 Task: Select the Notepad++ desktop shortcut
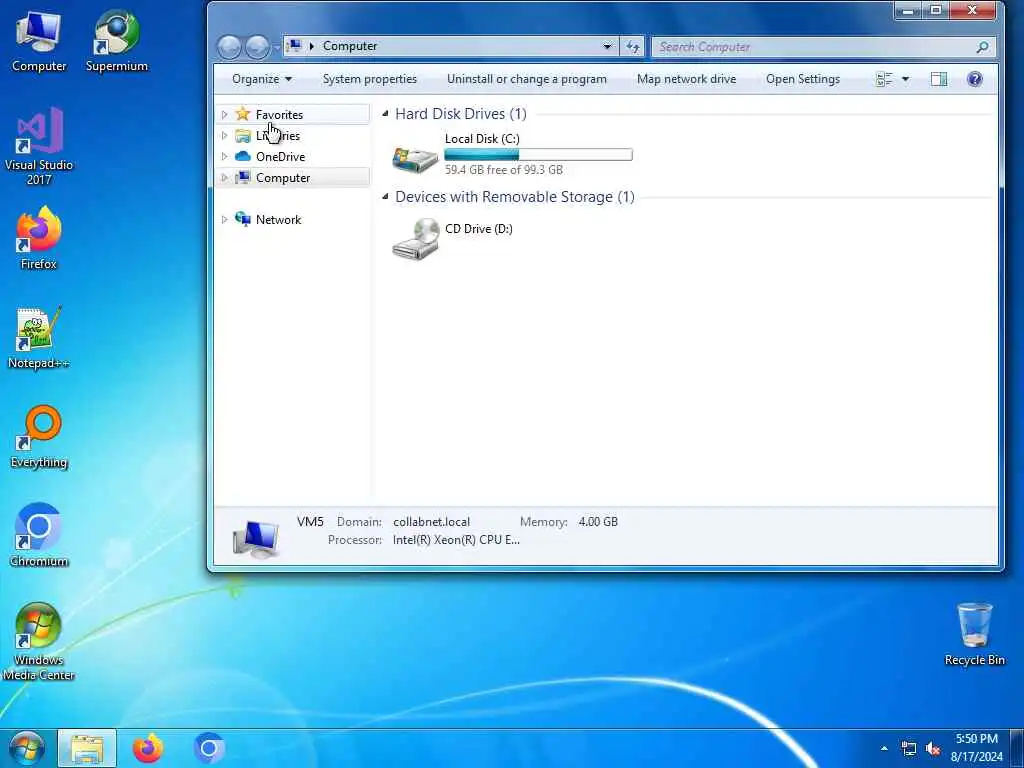point(39,338)
